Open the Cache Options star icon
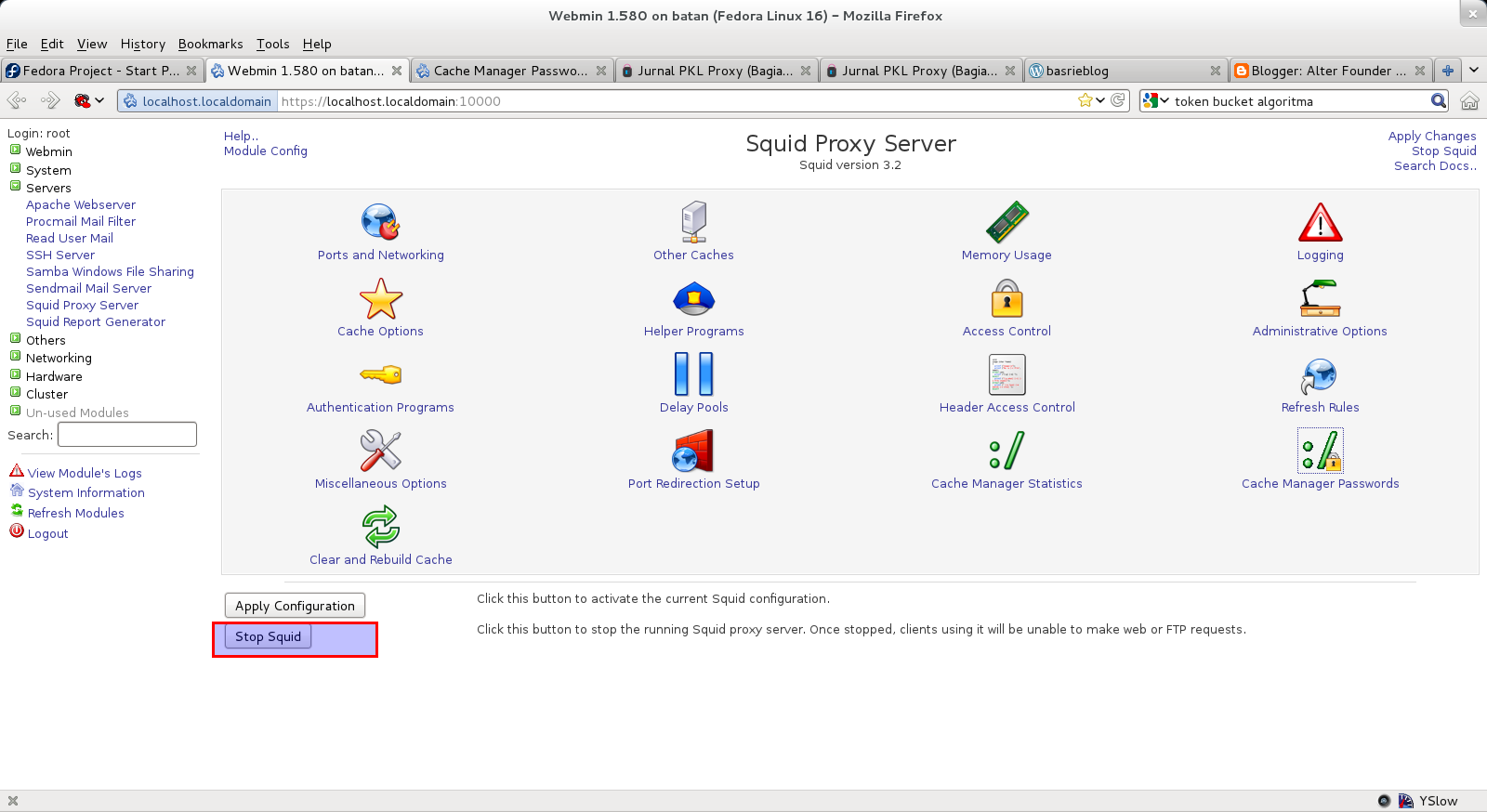This screenshot has width=1487, height=812. (x=380, y=298)
